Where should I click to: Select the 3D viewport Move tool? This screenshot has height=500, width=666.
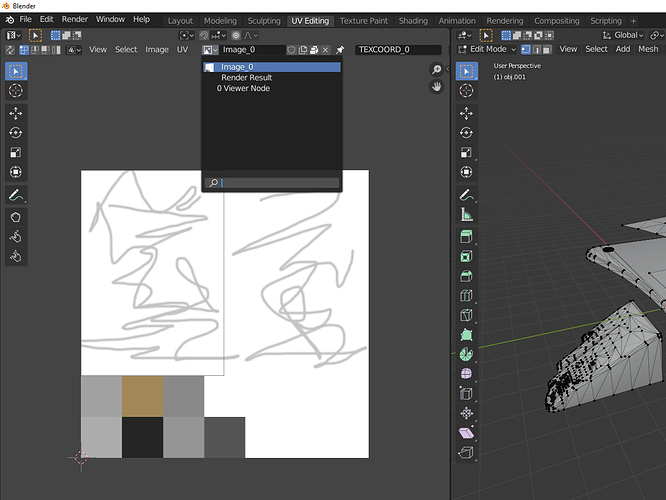[466, 113]
